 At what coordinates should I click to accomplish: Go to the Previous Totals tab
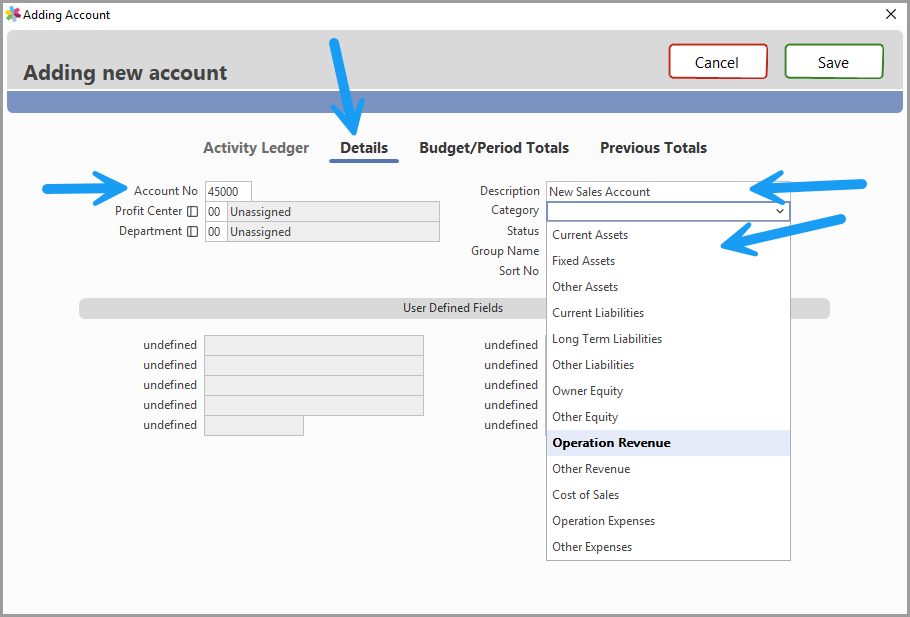click(653, 148)
